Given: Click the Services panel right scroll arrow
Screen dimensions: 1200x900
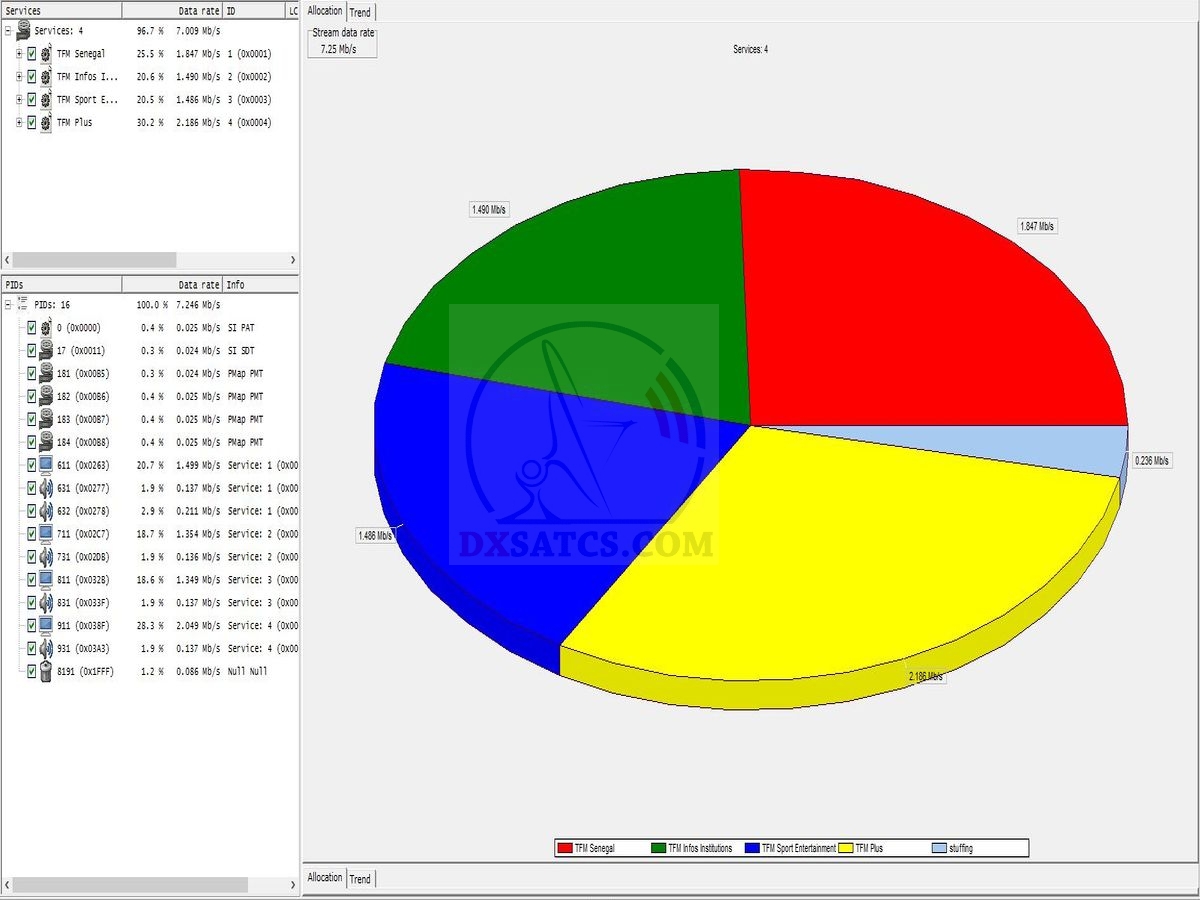Looking at the screenshot, I should (292, 260).
